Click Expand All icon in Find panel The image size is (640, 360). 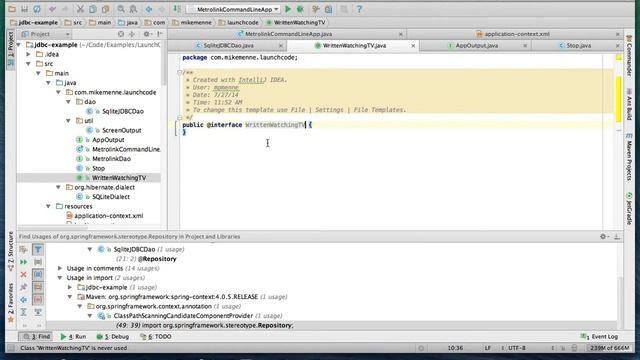coord(24,312)
